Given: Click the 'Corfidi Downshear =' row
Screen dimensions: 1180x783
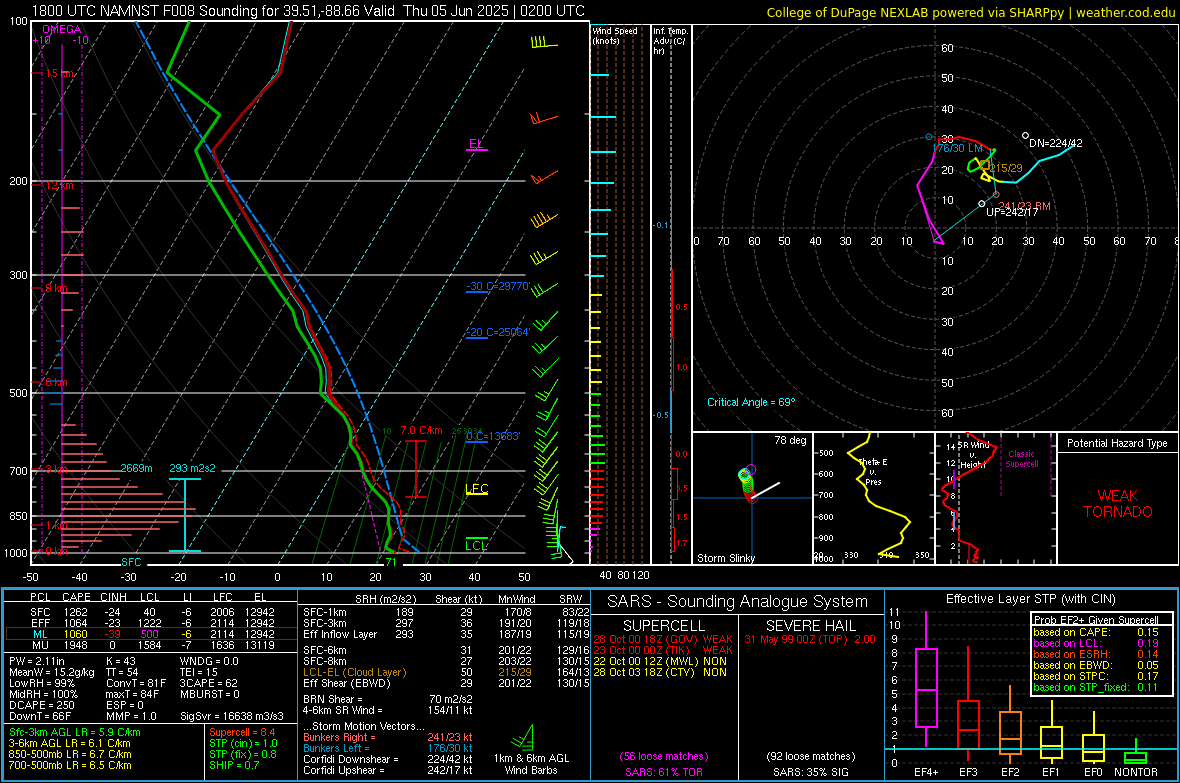Looking at the screenshot, I should tap(388, 759).
